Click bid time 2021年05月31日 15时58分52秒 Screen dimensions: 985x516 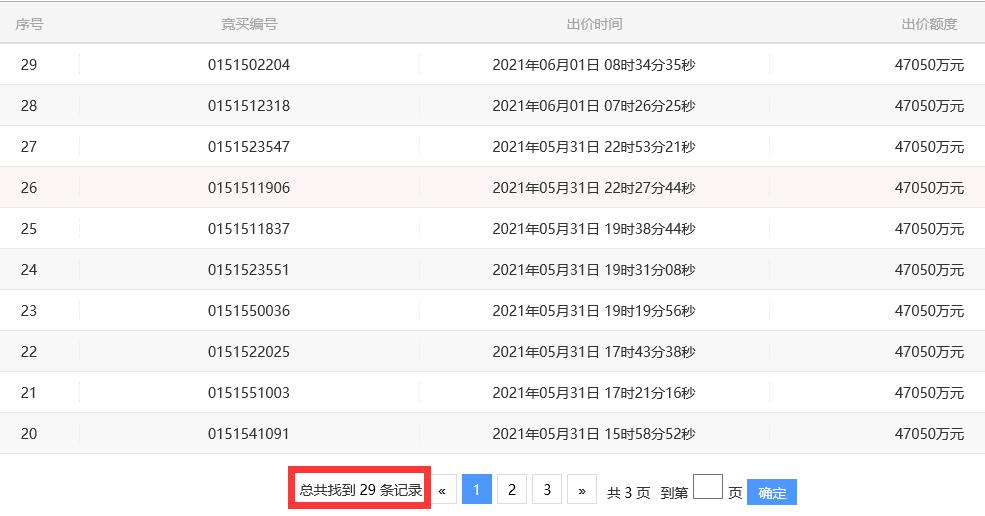click(594, 433)
